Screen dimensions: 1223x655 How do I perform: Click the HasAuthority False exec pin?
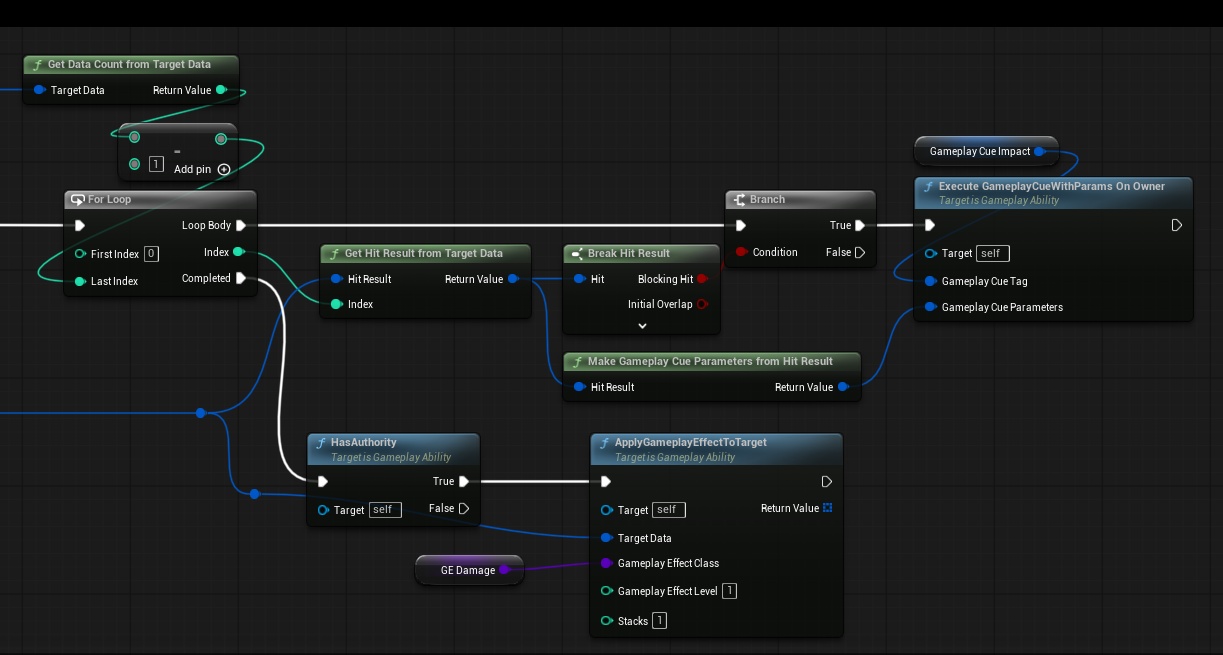(464, 508)
